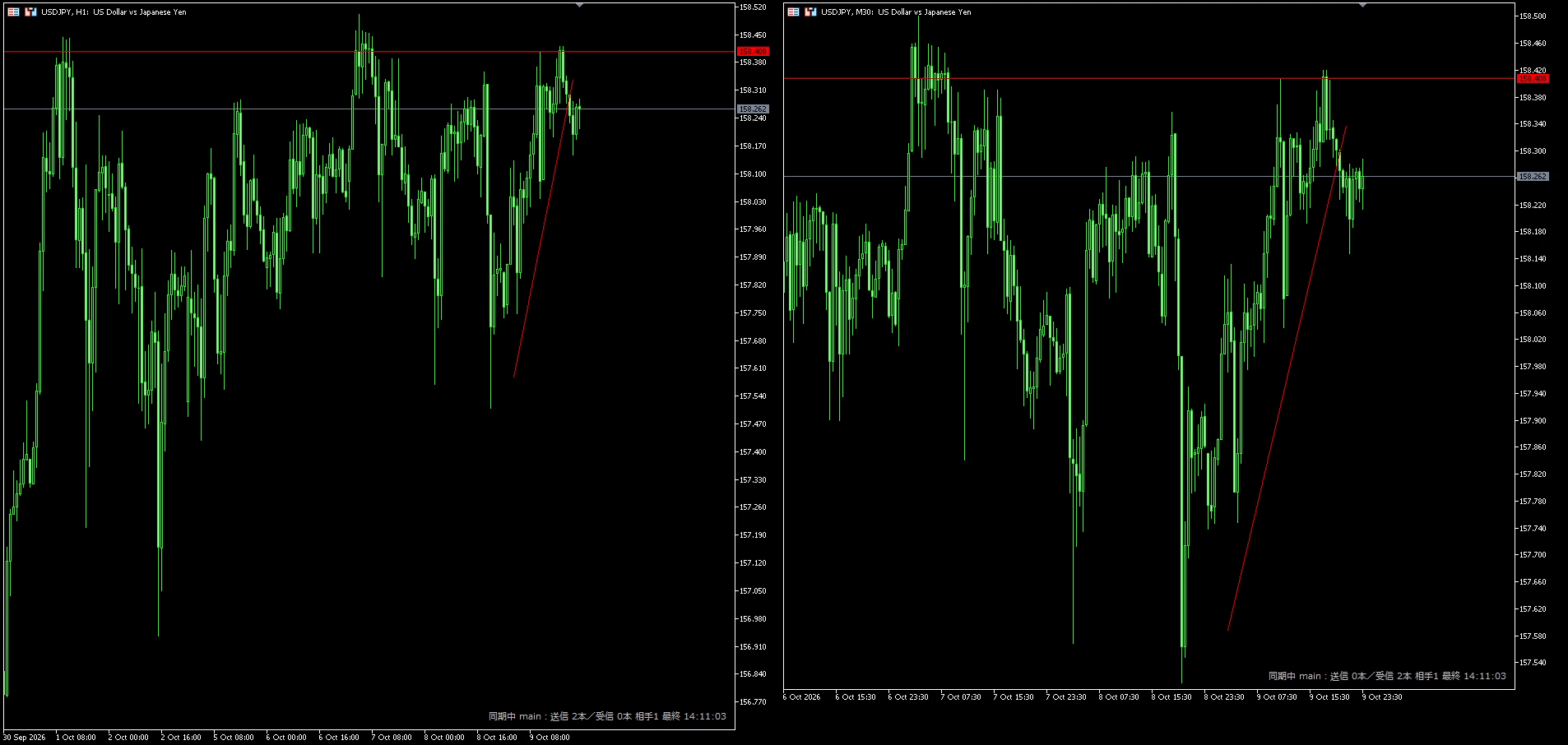Select the red trendline on M30 chart
The width and height of the screenshot is (1568, 745).
point(1287,378)
